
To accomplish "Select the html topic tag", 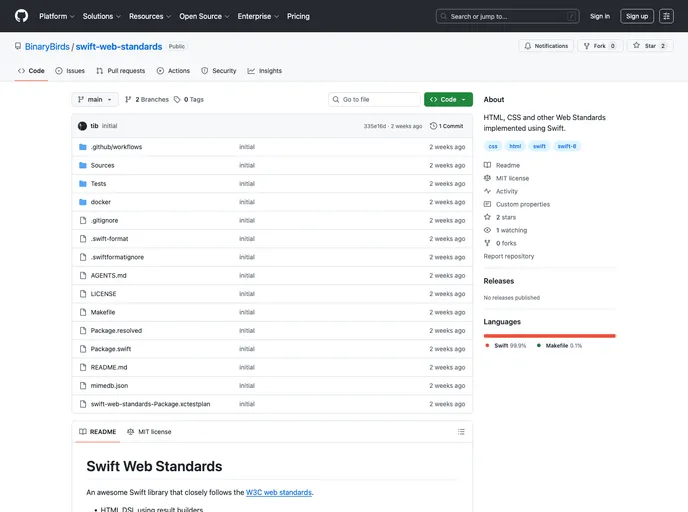I will [x=515, y=146].
